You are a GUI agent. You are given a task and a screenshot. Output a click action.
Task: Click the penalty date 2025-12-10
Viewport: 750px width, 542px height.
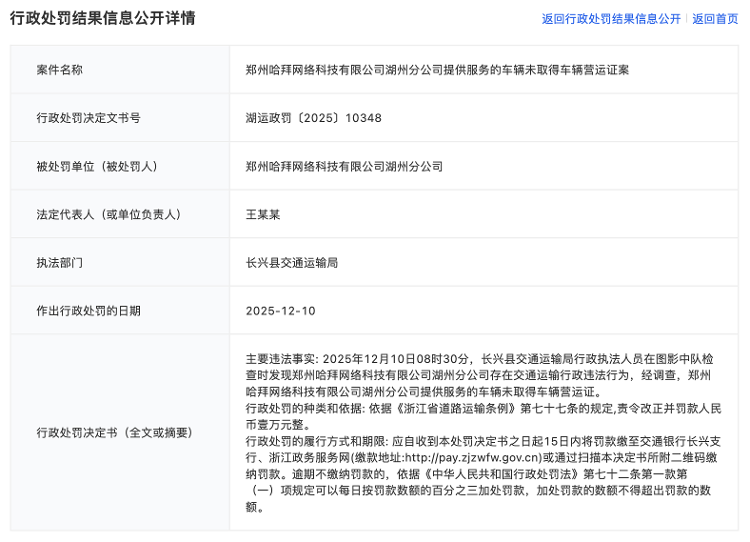(281, 311)
